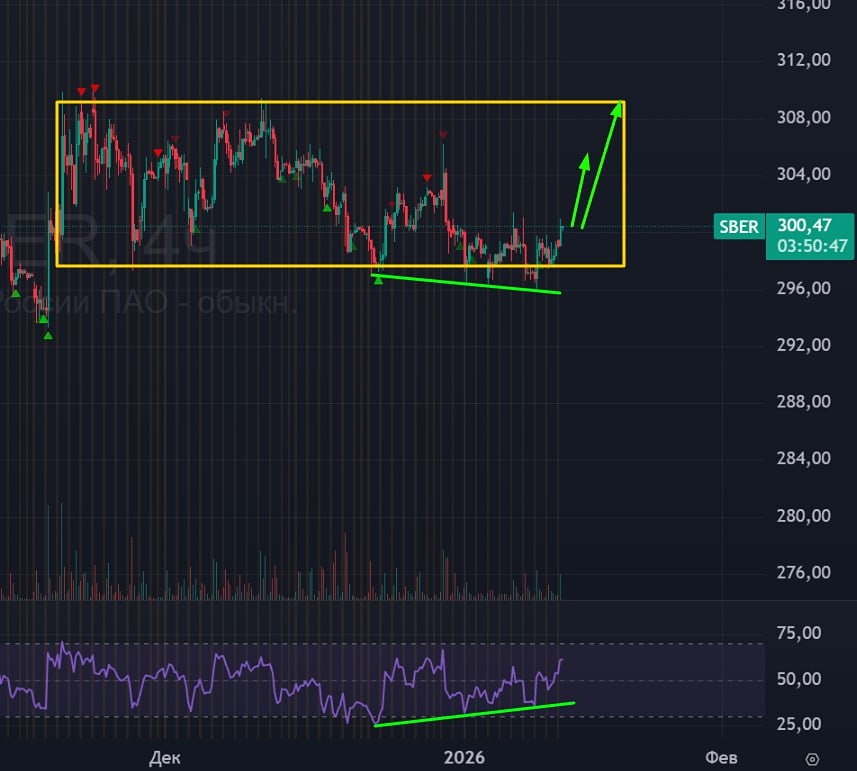Click the lowest green triangle marker under the November low

(x=48, y=336)
